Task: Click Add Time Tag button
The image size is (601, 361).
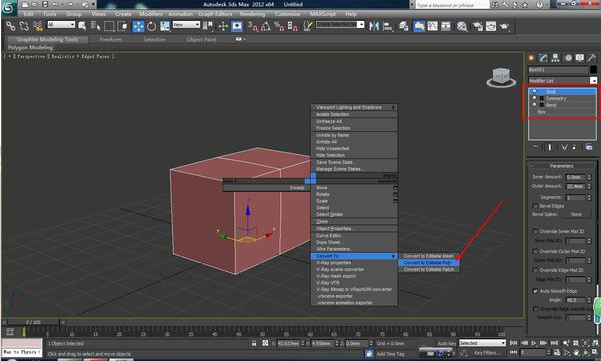Action: (x=391, y=354)
